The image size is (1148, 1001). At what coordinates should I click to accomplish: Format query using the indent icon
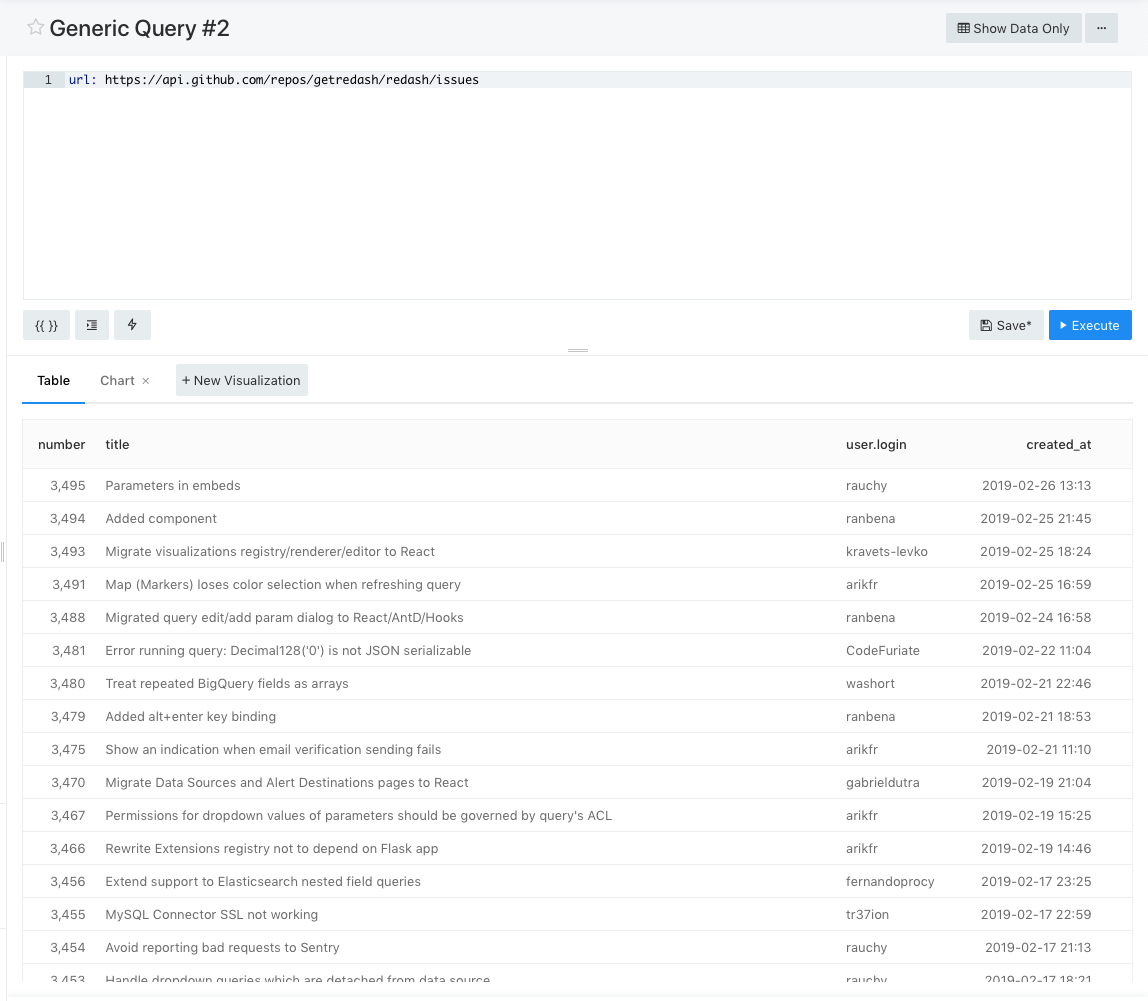click(x=92, y=325)
